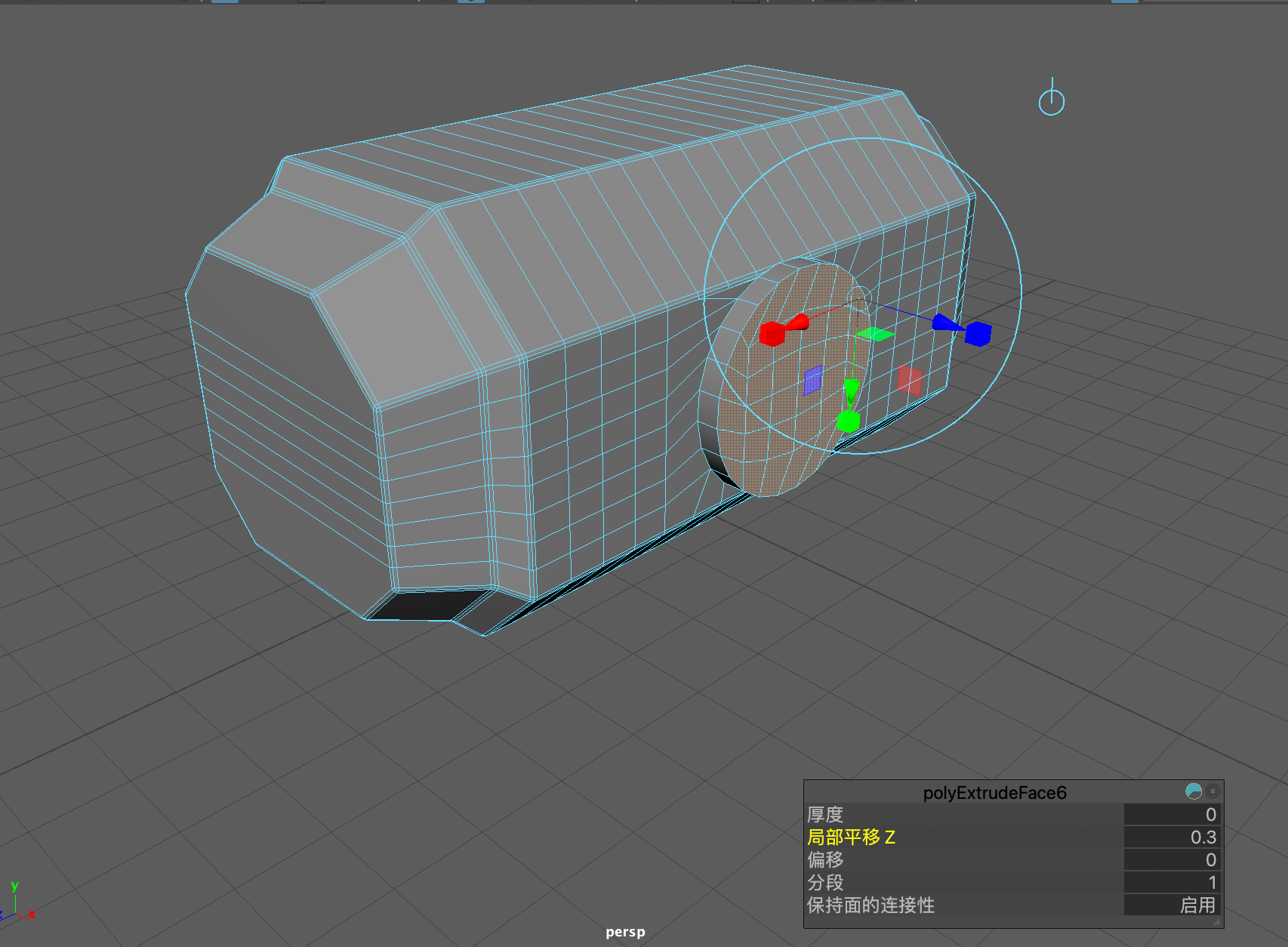Click the 厚度 value field

coord(1172,814)
